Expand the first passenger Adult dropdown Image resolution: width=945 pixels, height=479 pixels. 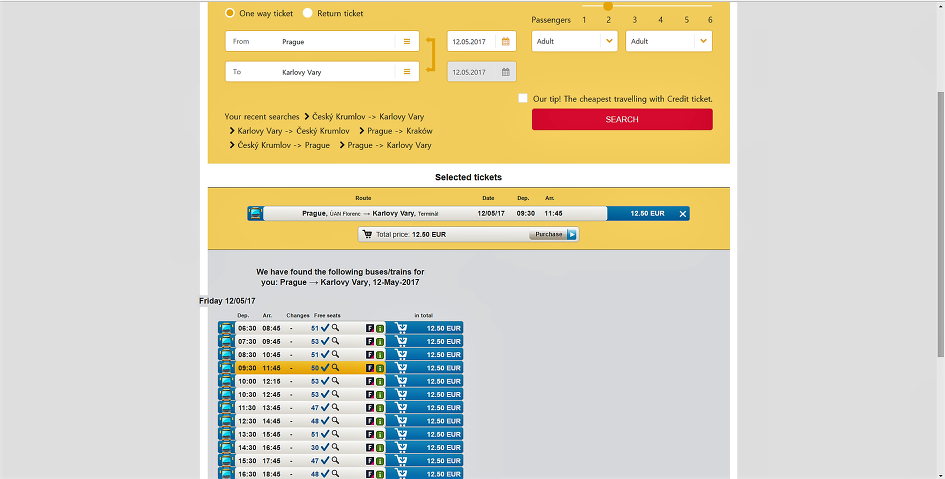click(574, 41)
